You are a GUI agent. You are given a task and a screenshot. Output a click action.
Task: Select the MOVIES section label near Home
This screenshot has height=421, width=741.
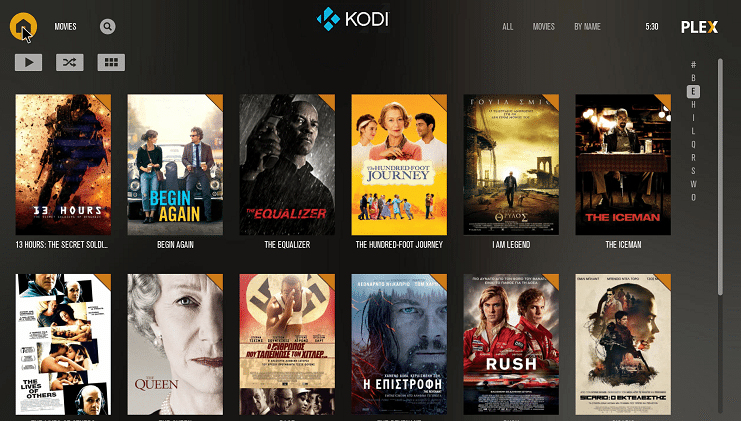(x=65, y=27)
